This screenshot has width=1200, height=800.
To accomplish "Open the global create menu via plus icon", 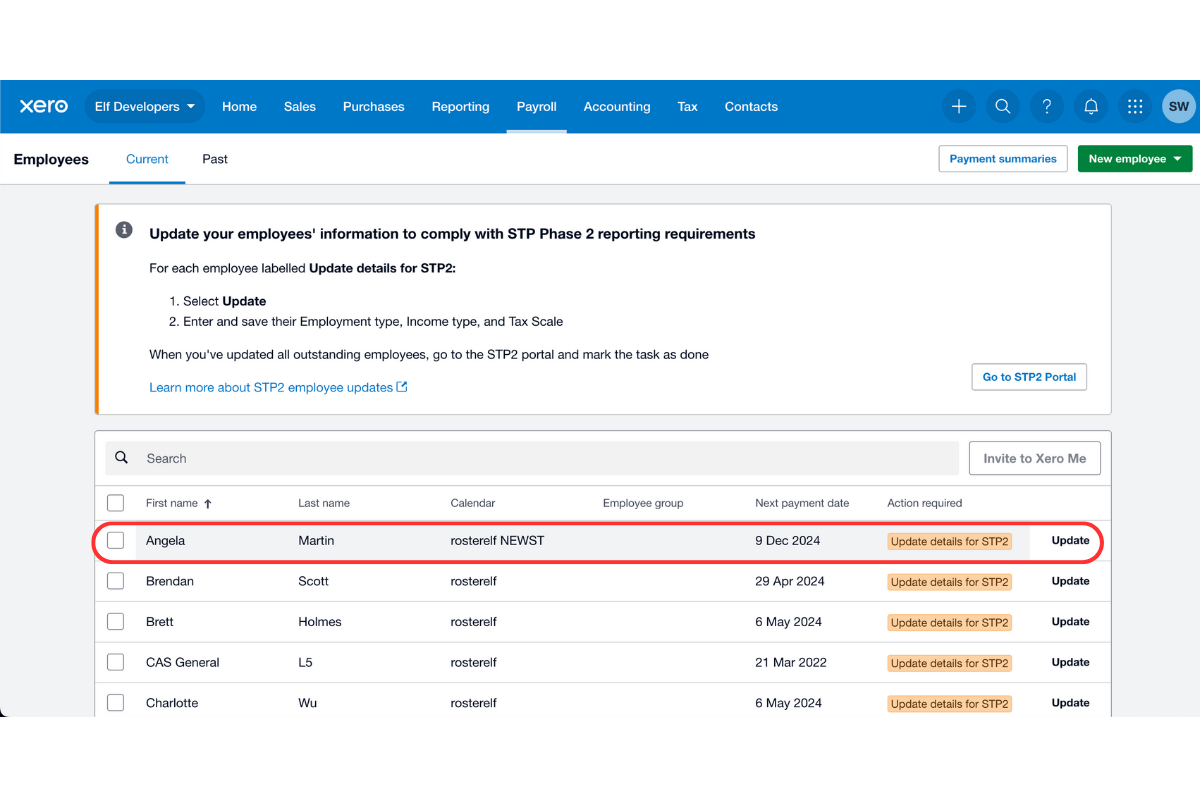I will 959,106.
